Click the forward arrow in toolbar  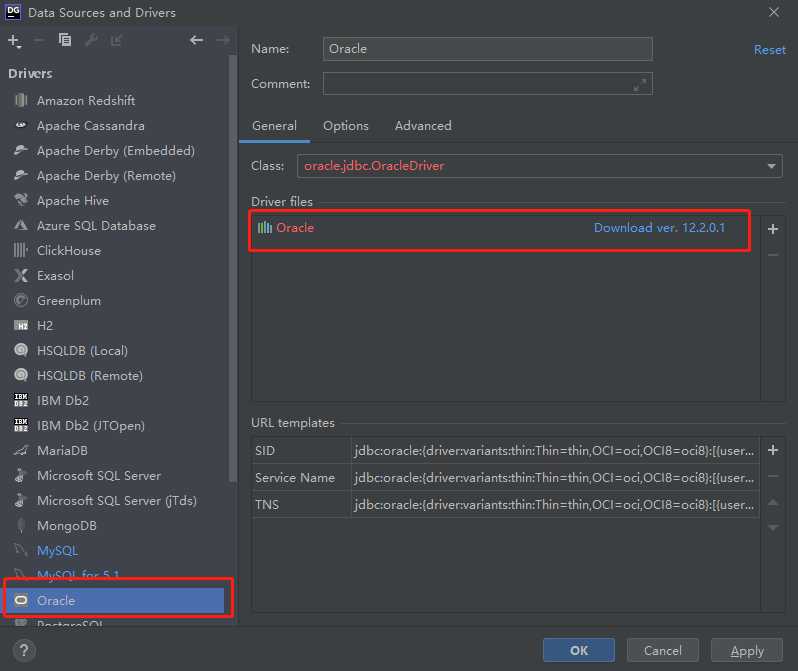click(x=222, y=40)
